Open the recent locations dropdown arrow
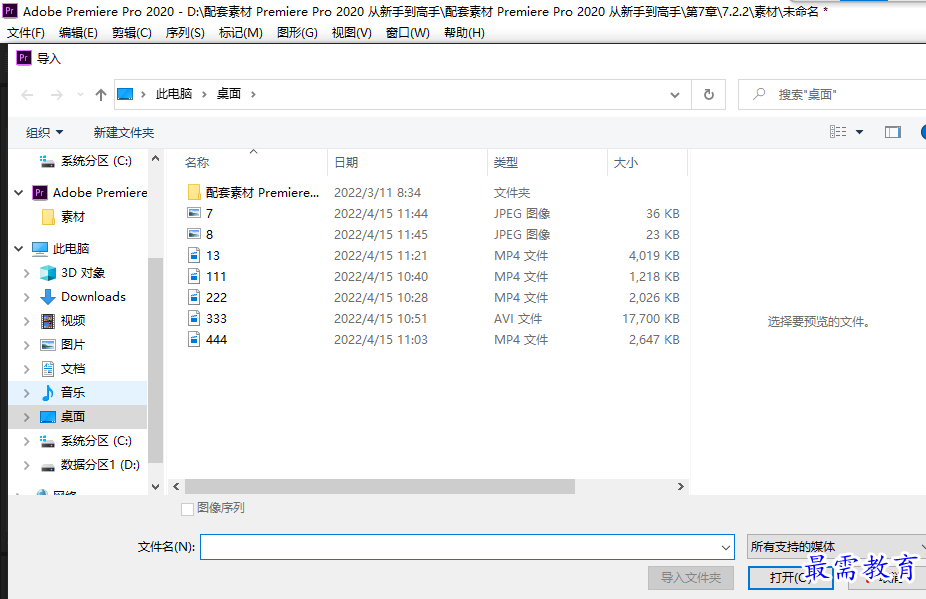 [80, 95]
